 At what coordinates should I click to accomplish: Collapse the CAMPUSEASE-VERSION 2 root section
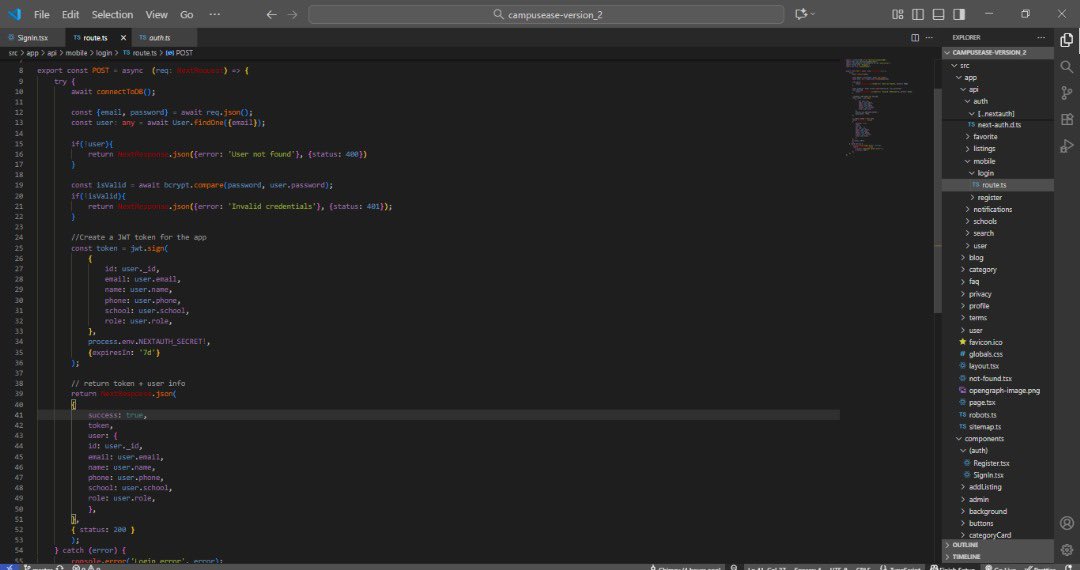pyautogui.click(x=998, y=52)
